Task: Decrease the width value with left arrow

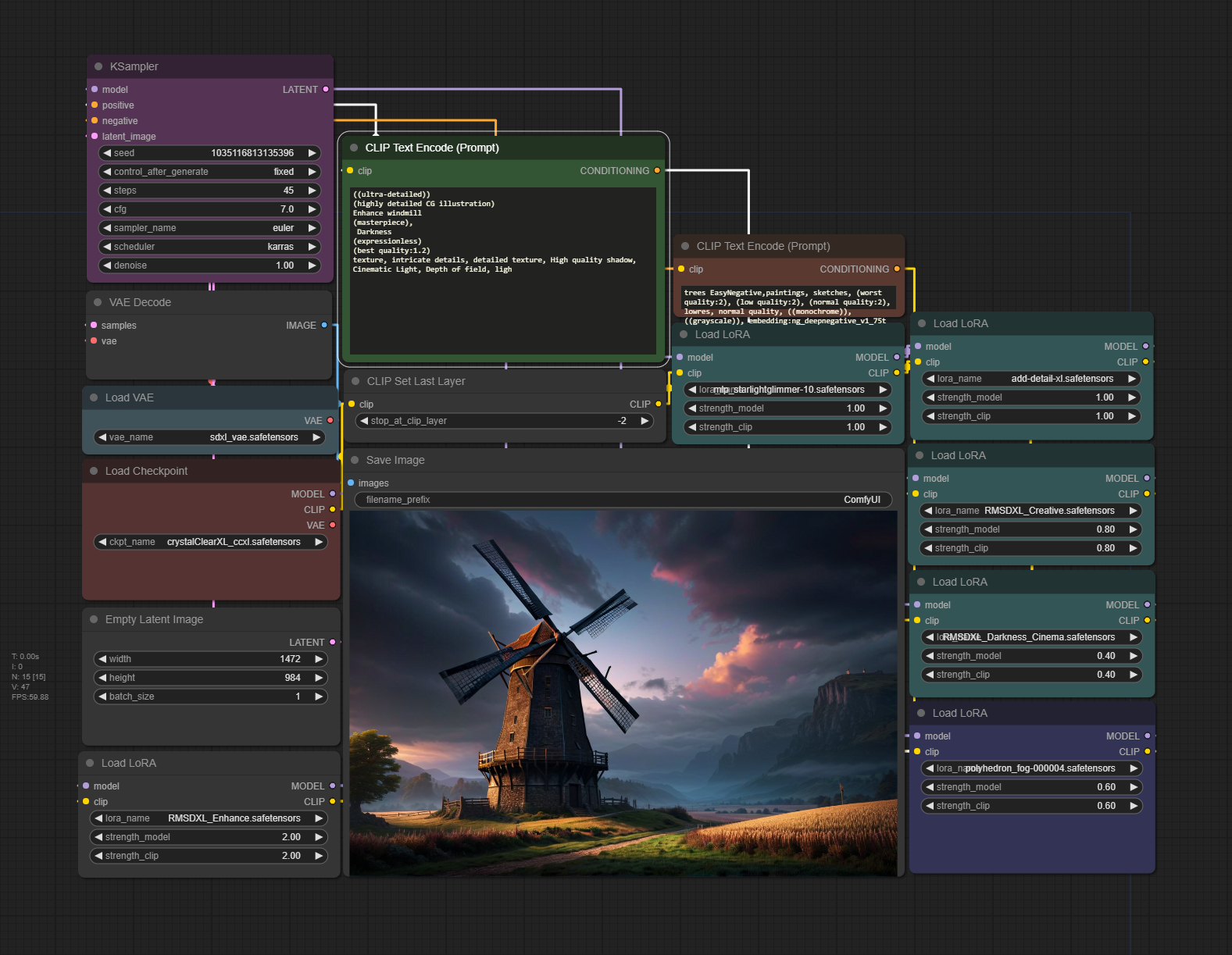Action: coord(102,659)
